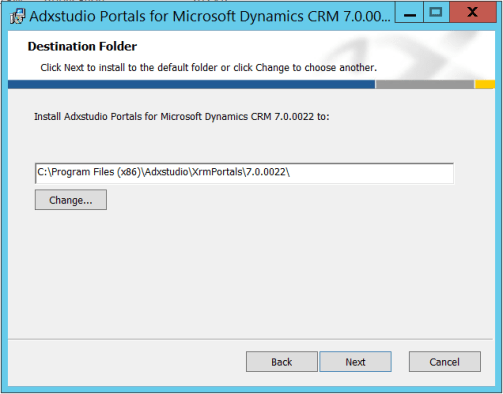Click the 'Click Next to install to the default folder' instruction text

[x=209, y=68]
